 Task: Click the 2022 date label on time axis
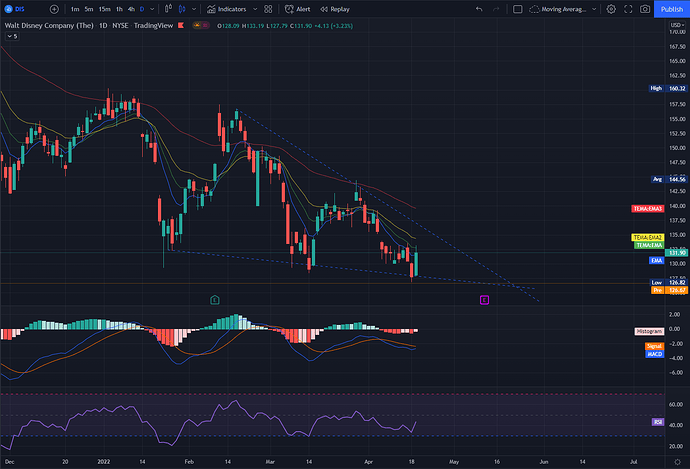(x=103, y=462)
